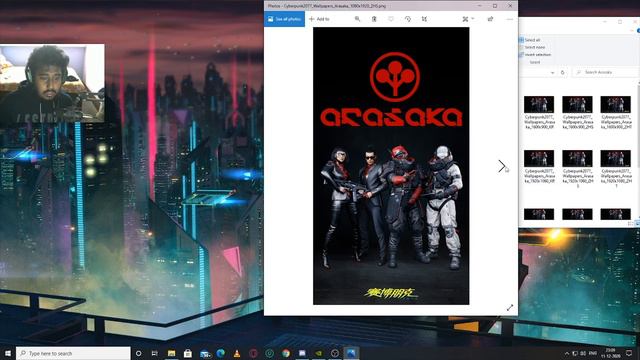
Task: Click the Search Arasaka input field
Action: pyautogui.click(x=606, y=72)
